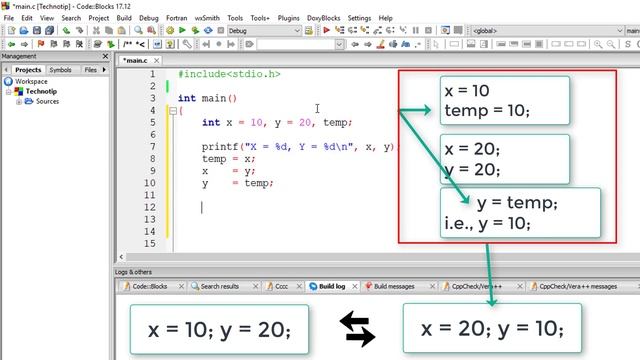The image size is (640, 360).
Task: Save all files toolbar icon
Action: coord(49,30)
